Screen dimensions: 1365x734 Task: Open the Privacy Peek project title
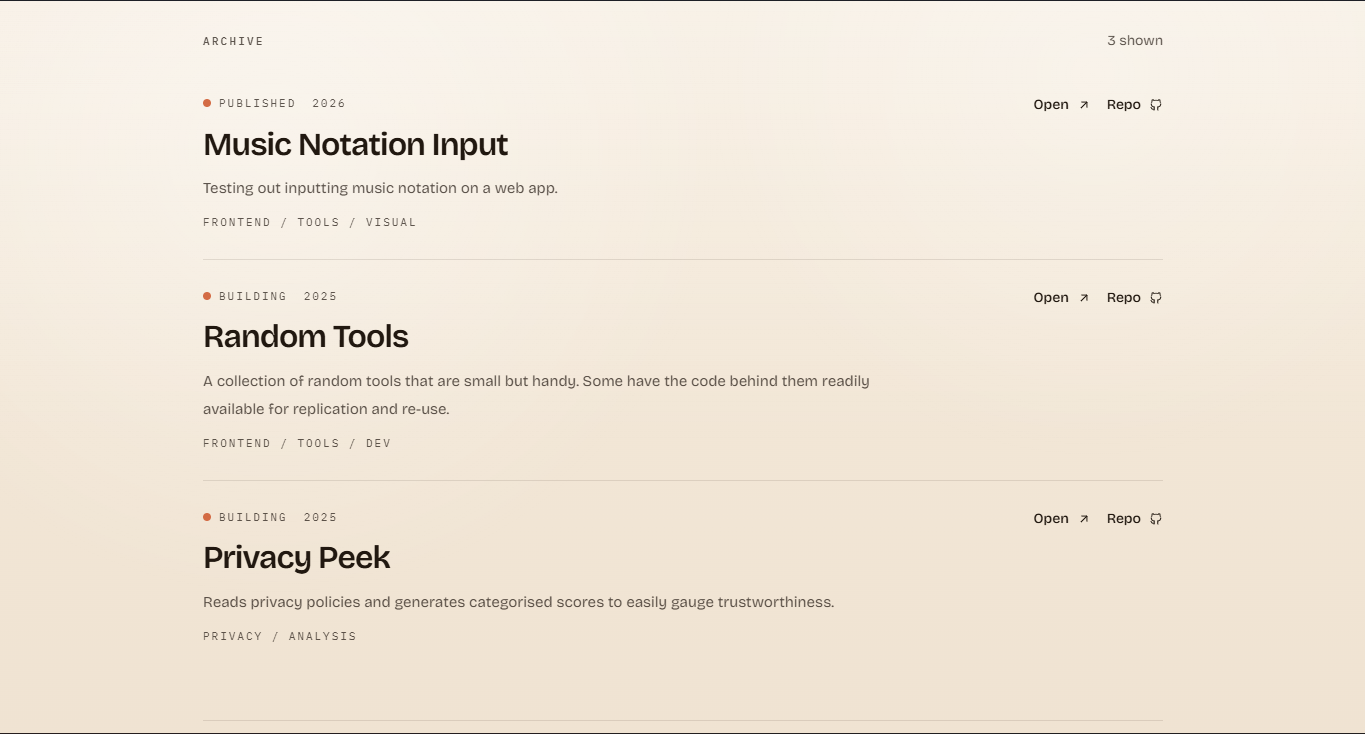click(296, 558)
